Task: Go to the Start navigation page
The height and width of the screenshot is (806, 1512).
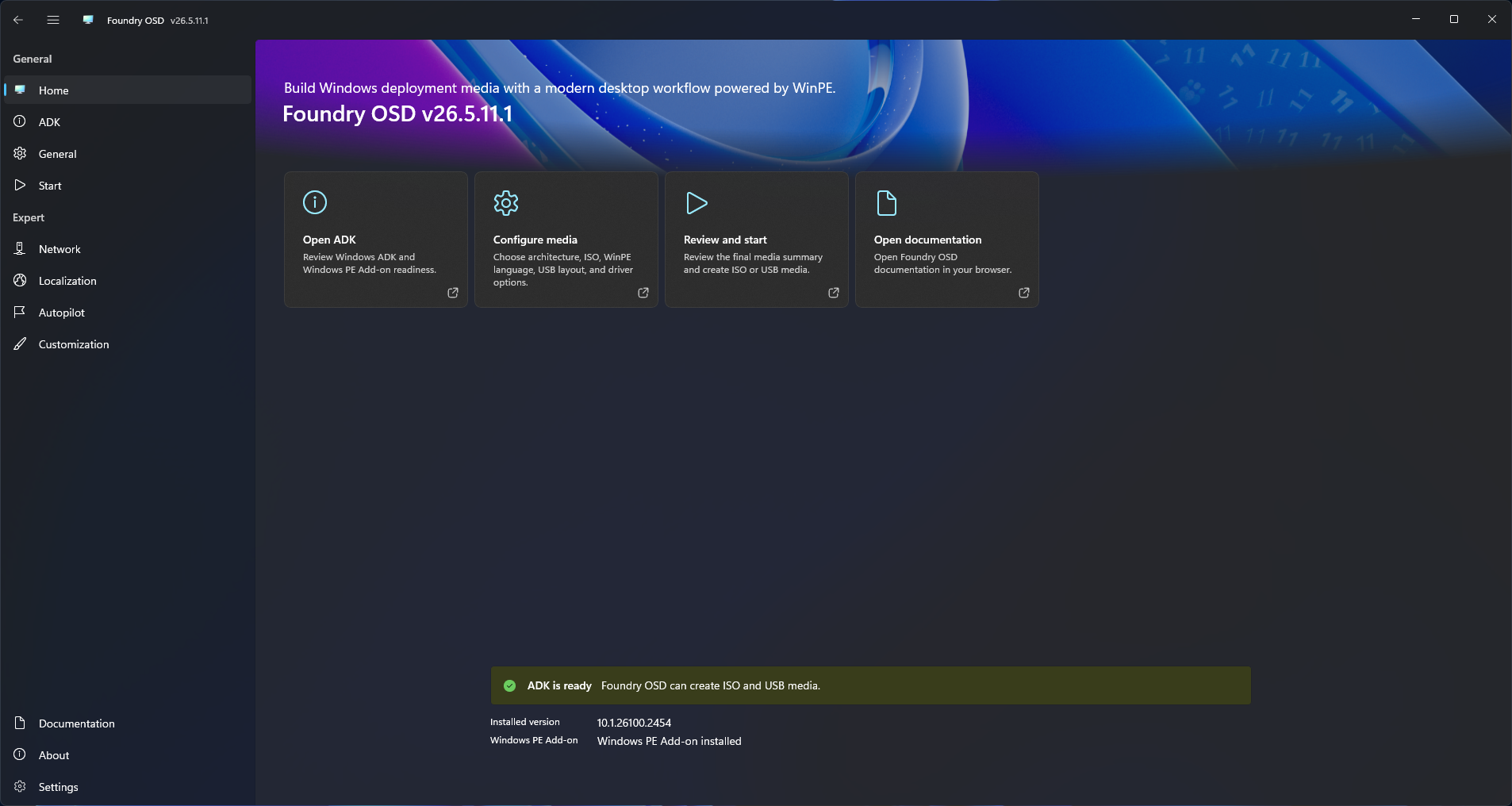Action: (128, 185)
